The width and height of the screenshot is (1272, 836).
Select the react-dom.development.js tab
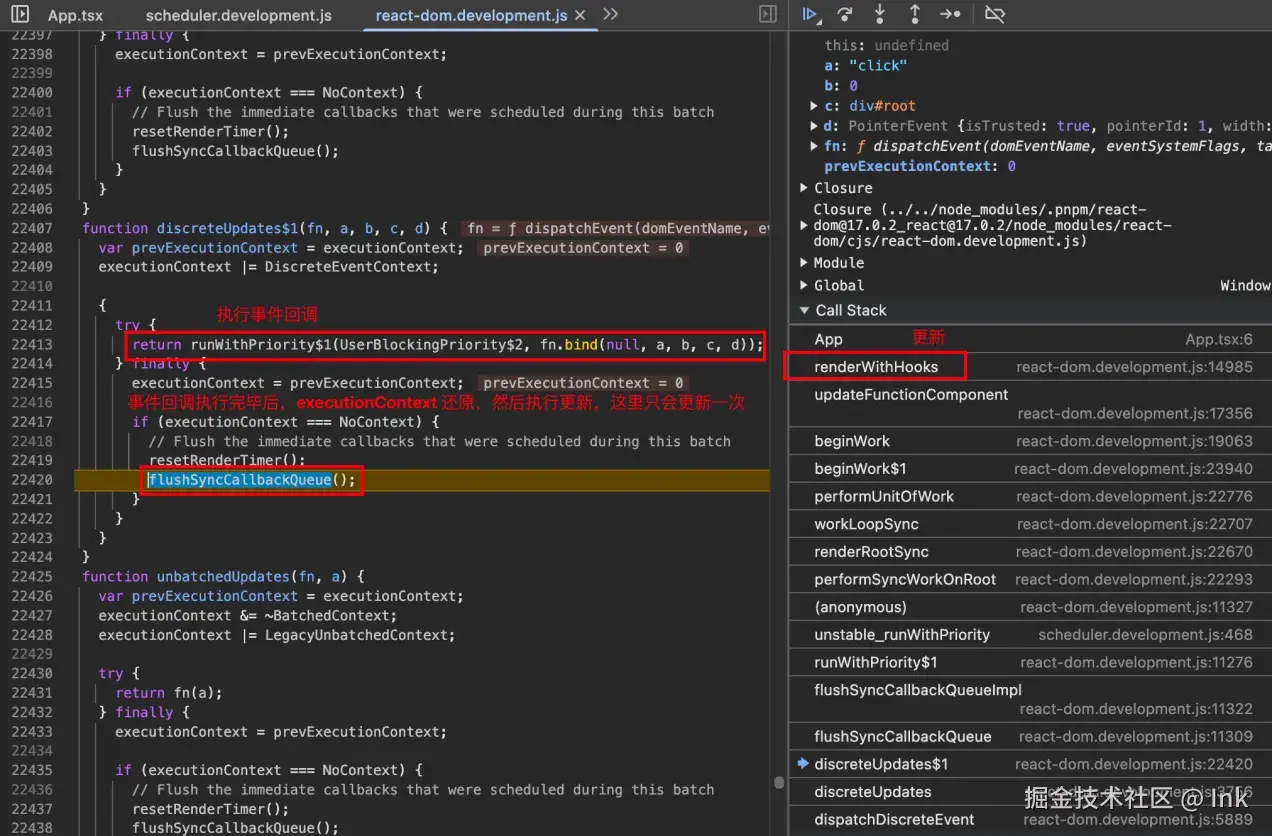[471, 16]
